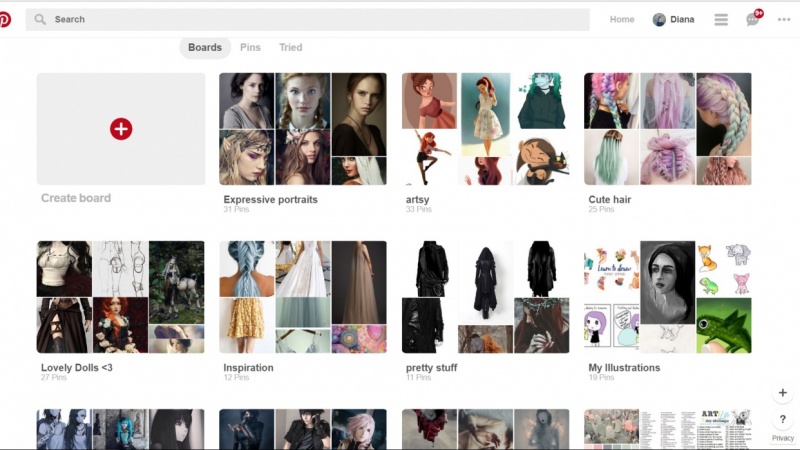Open Diana's profile
This screenshot has width=800, height=450.
point(673,19)
